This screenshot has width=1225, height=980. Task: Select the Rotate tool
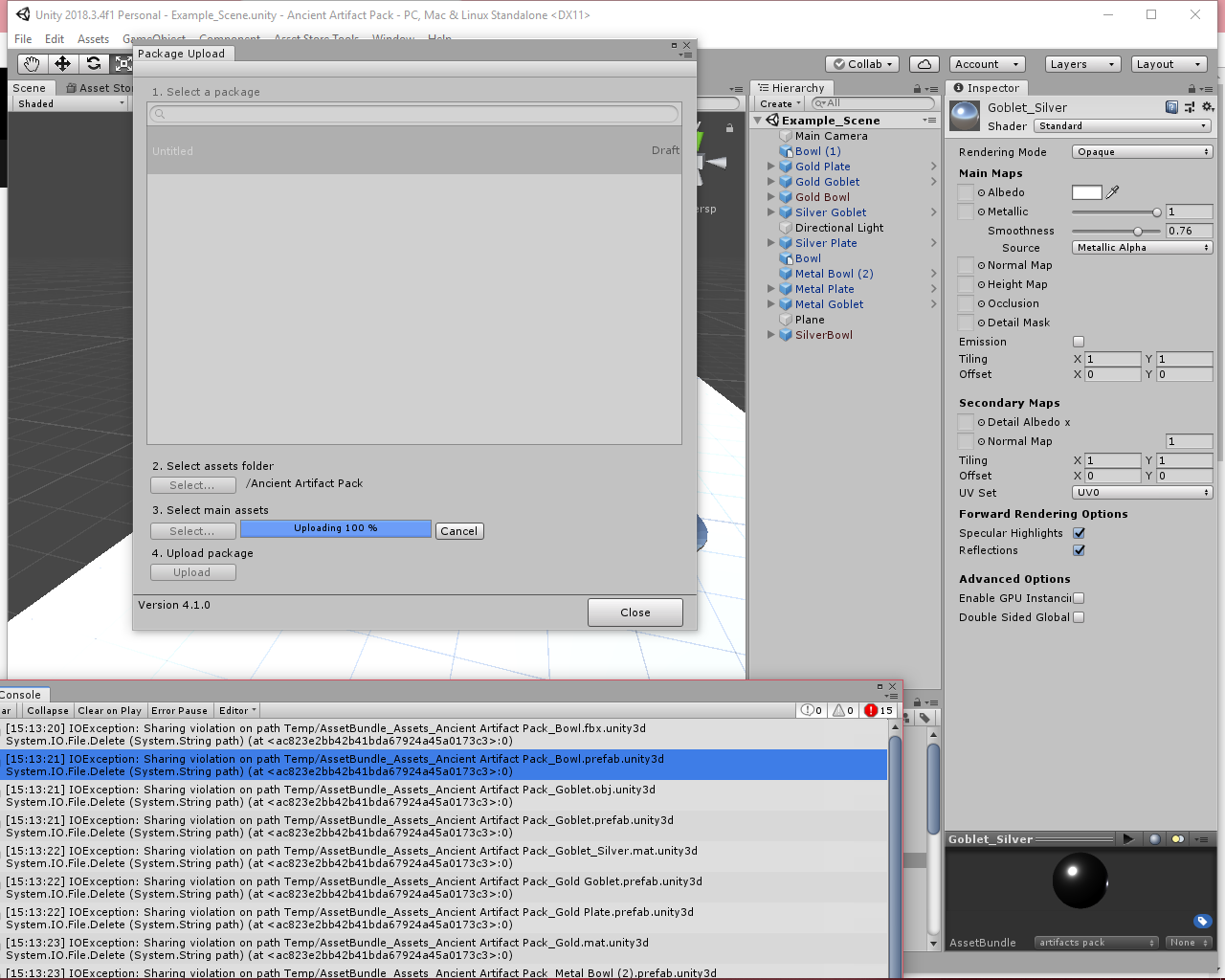click(x=93, y=63)
